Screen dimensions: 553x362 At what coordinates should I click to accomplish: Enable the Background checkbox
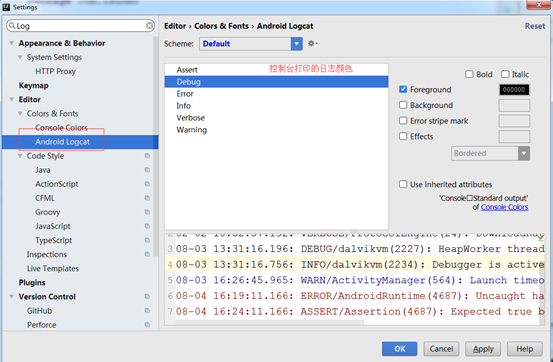(403, 105)
